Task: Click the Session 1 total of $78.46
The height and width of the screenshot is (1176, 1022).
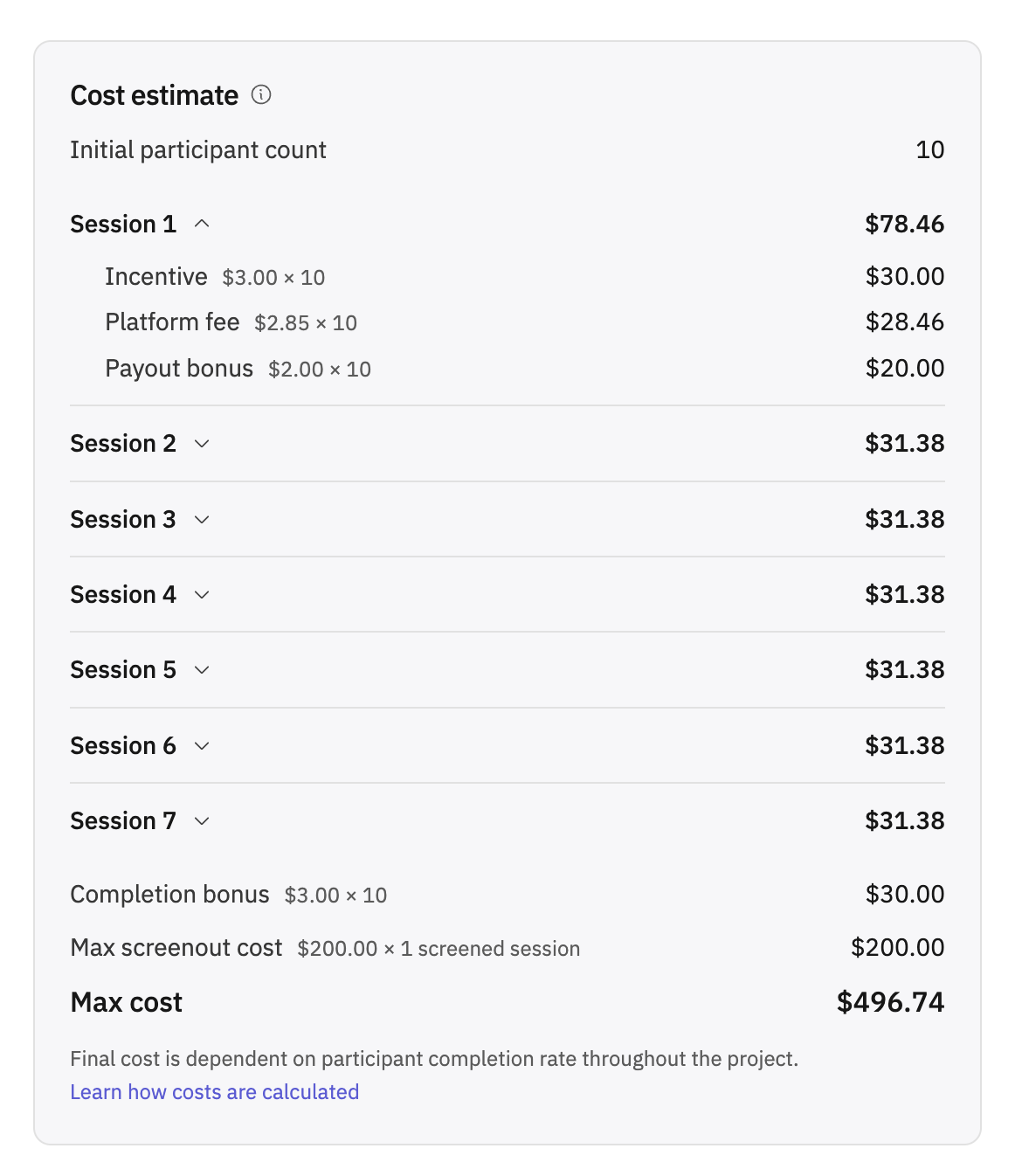Action: click(905, 225)
